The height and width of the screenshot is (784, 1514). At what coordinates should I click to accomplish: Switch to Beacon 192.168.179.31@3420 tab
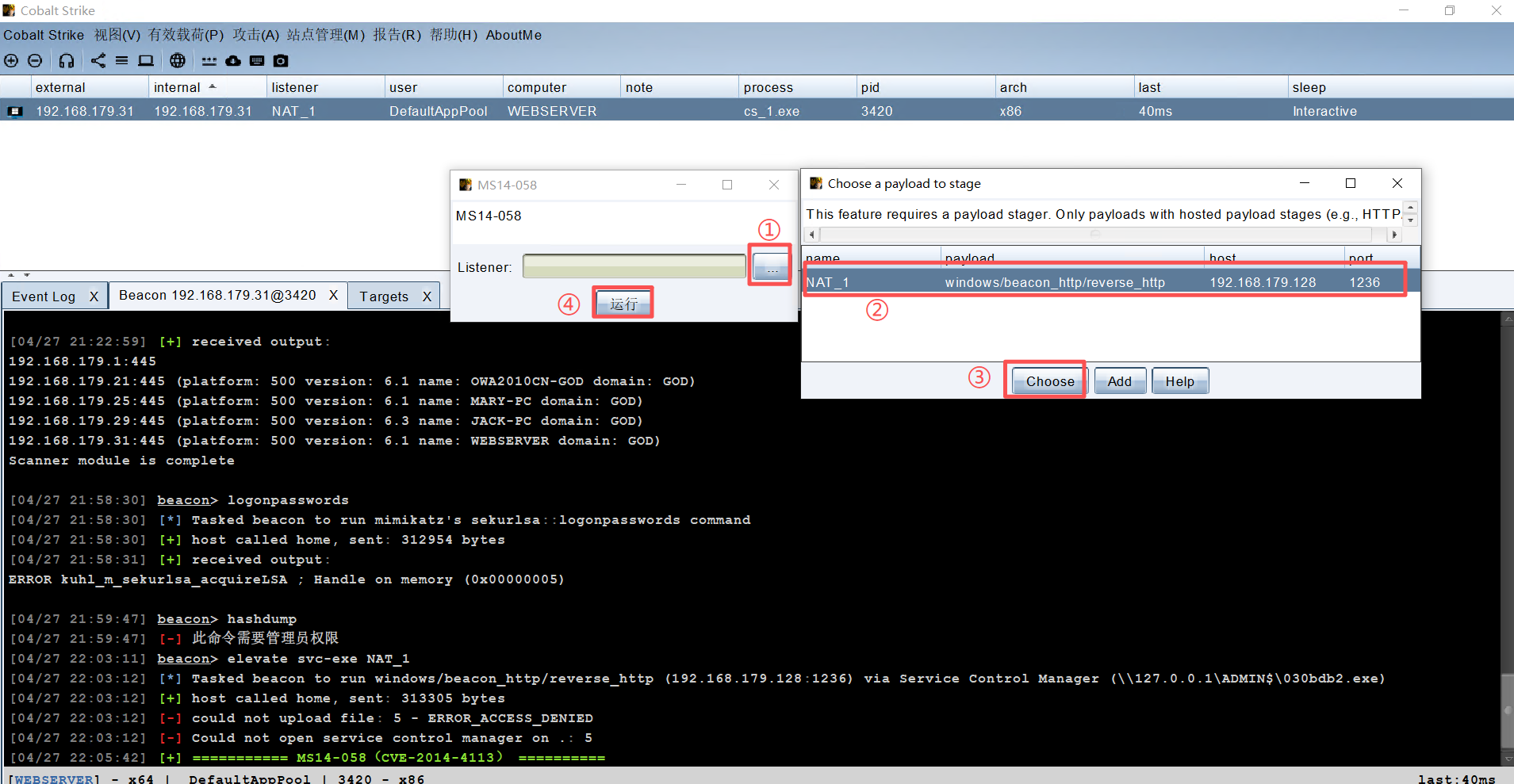pos(217,296)
